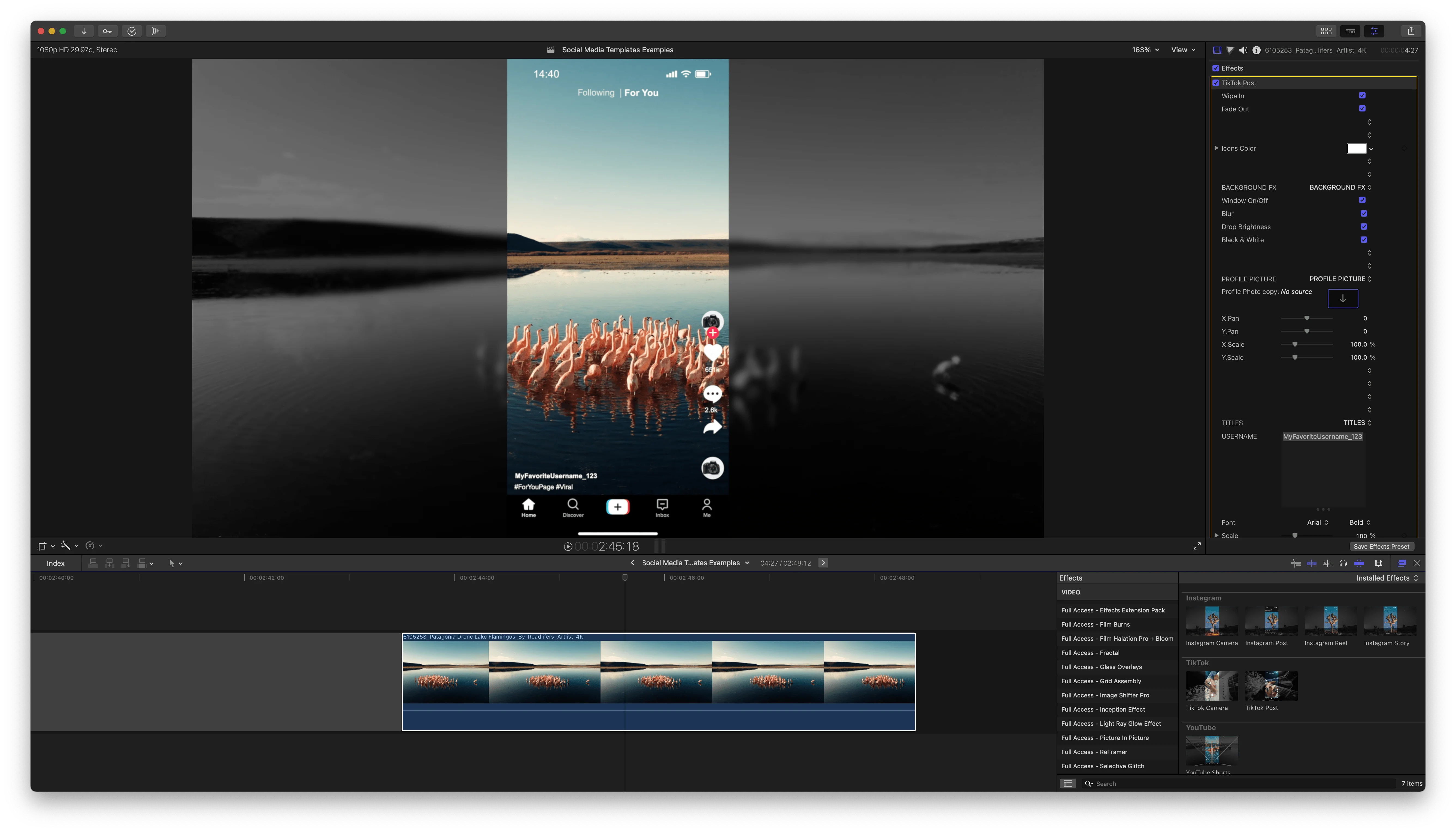Click play button beside timecode
This screenshot has width=1456, height=832.
coord(568,547)
